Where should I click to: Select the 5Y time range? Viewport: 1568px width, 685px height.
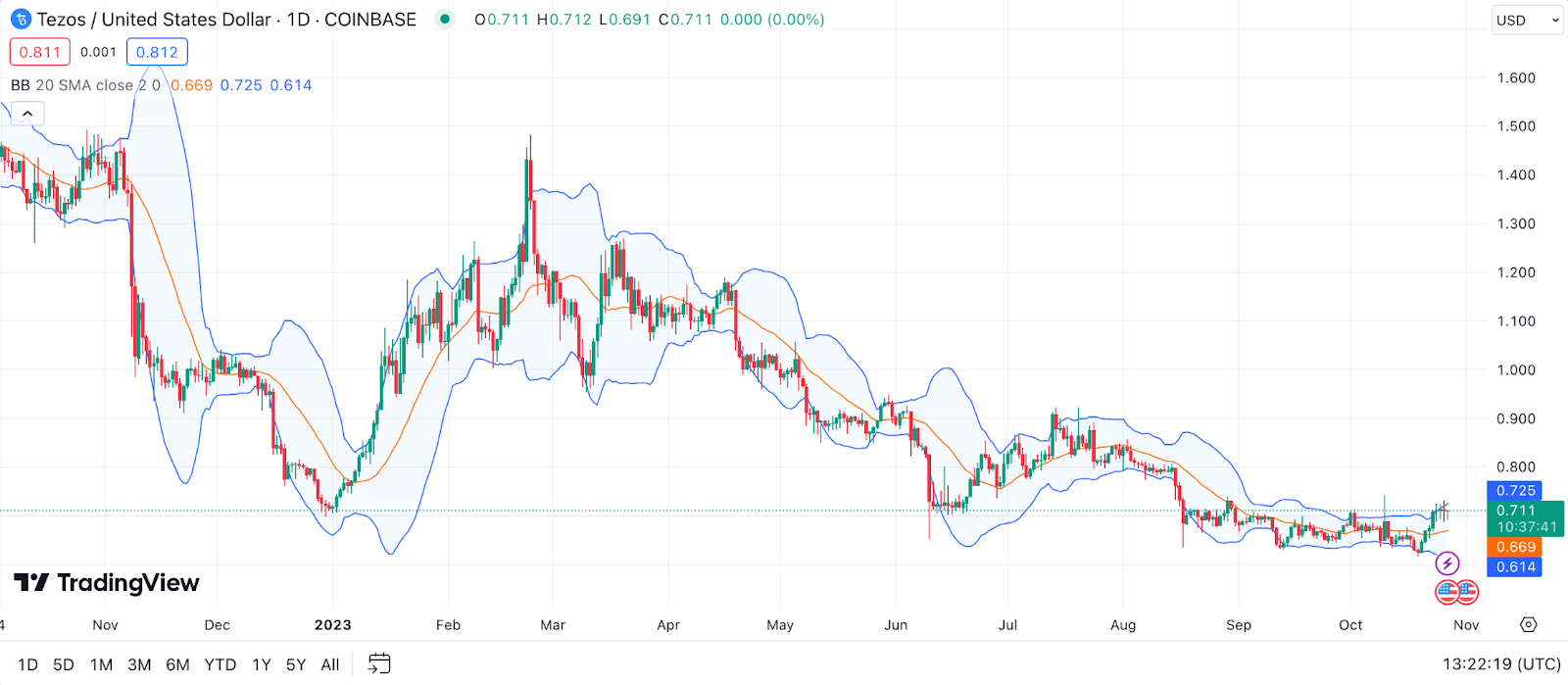tap(296, 664)
